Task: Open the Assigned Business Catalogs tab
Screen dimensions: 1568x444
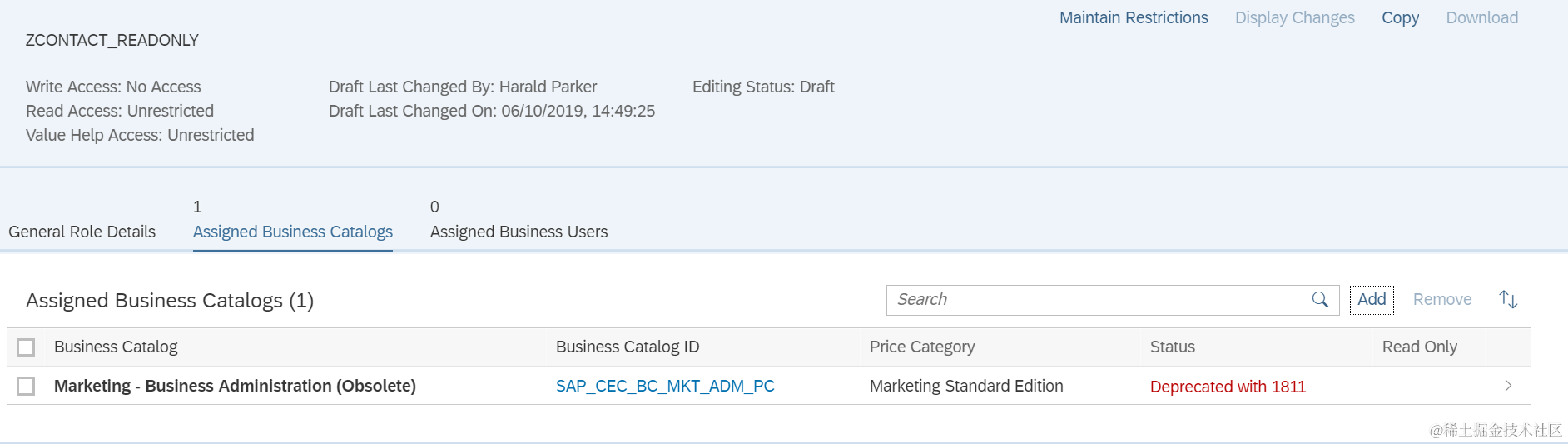Action: click(293, 232)
